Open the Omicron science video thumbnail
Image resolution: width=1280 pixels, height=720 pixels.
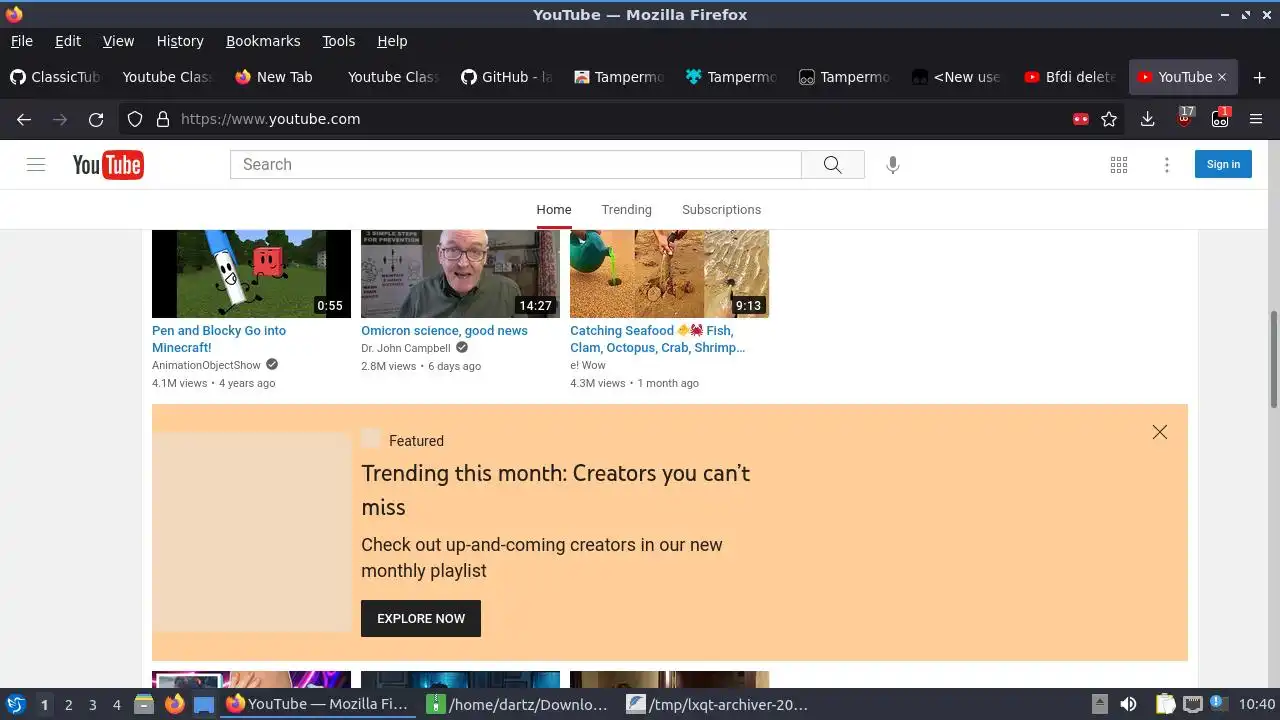click(460, 274)
